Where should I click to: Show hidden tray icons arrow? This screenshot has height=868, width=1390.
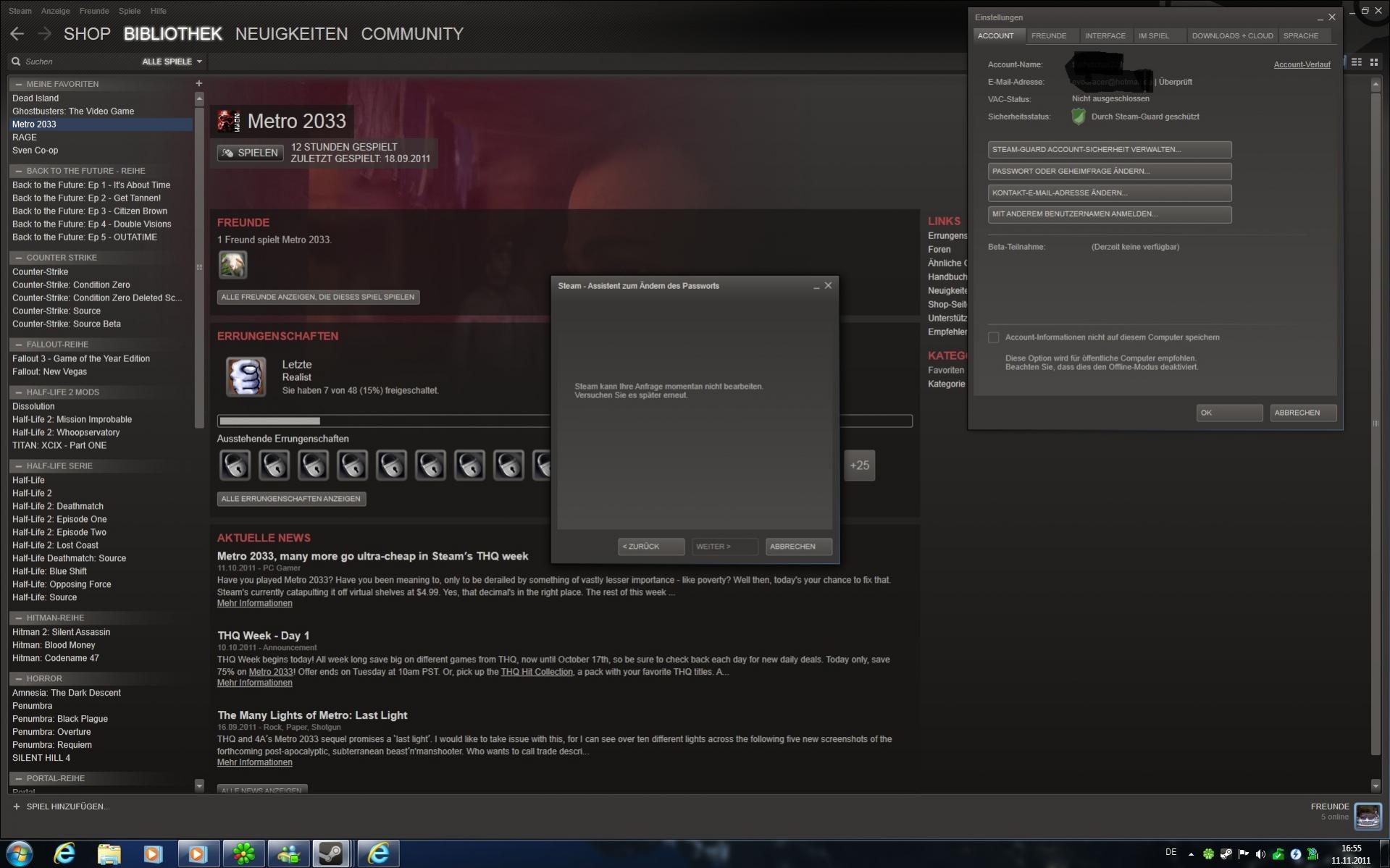coord(1191,854)
